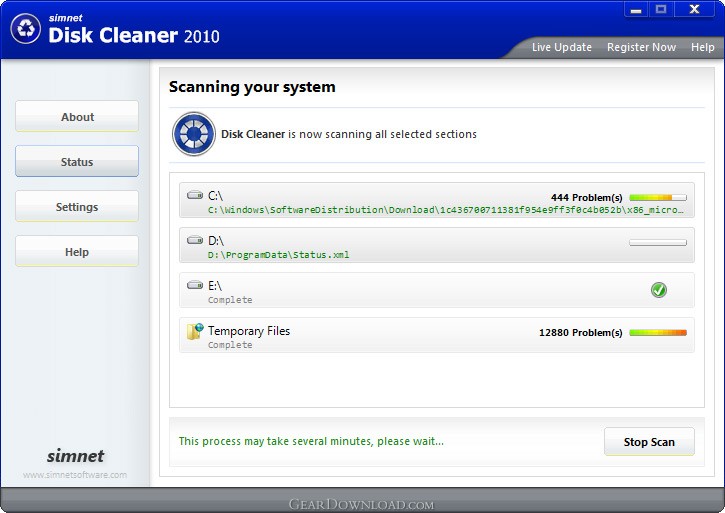Click the simnet logo in sidebar
The width and height of the screenshot is (725, 513).
(x=75, y=456)
